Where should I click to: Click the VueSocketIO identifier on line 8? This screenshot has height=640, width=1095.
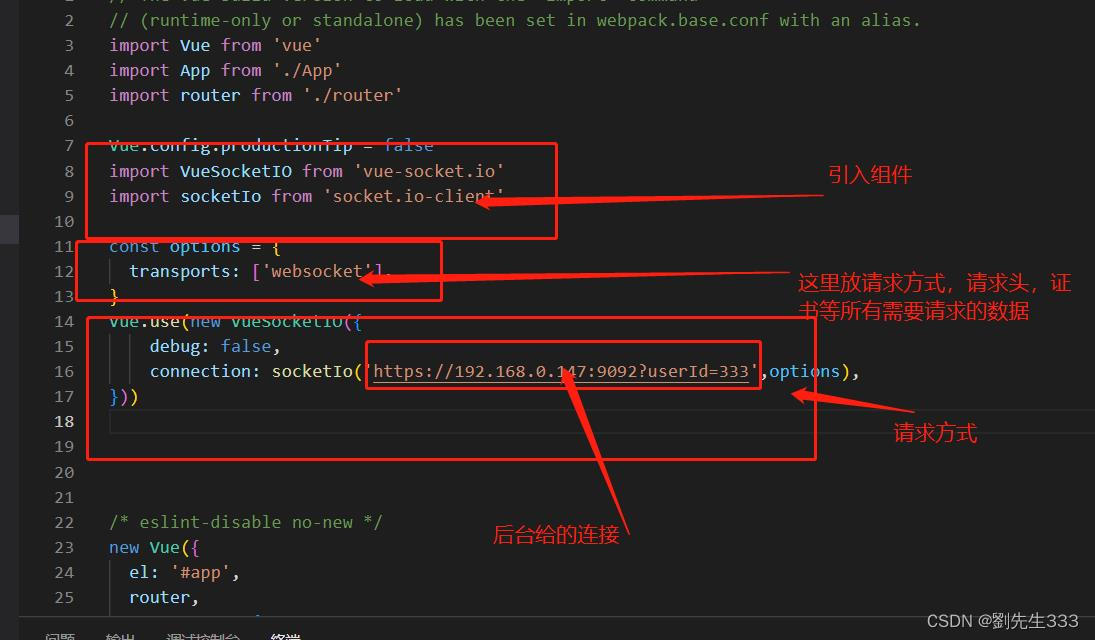pos(236,170)
